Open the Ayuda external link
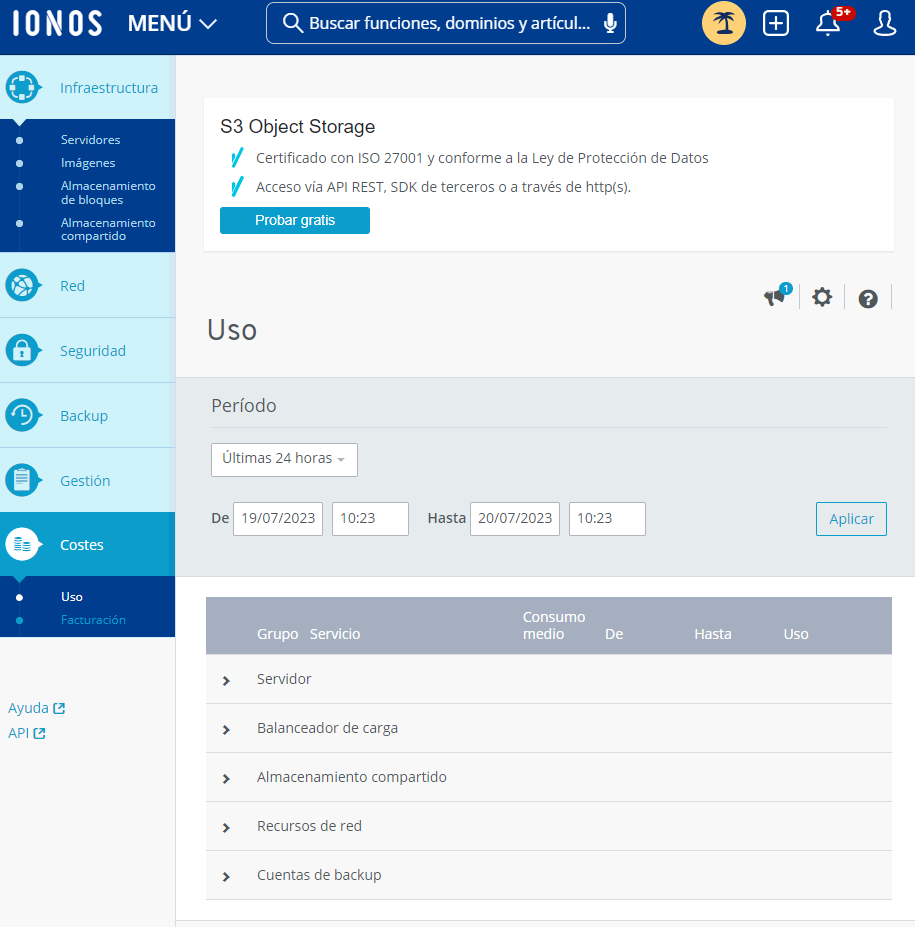915x927 pixels. [36, 708]
